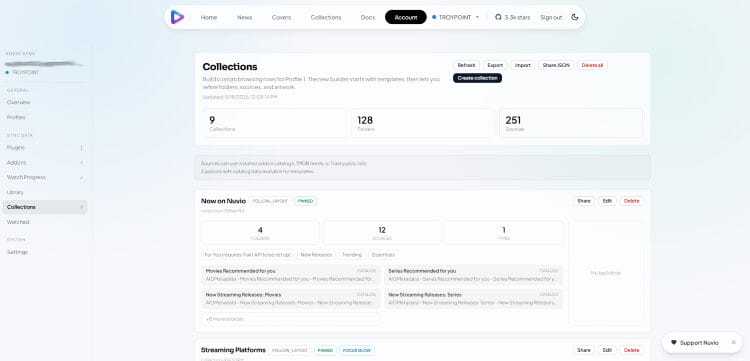Open Collections in the top navigation
Image resolution: width=750 pixels, height=361 pixels.
(326, 17)
